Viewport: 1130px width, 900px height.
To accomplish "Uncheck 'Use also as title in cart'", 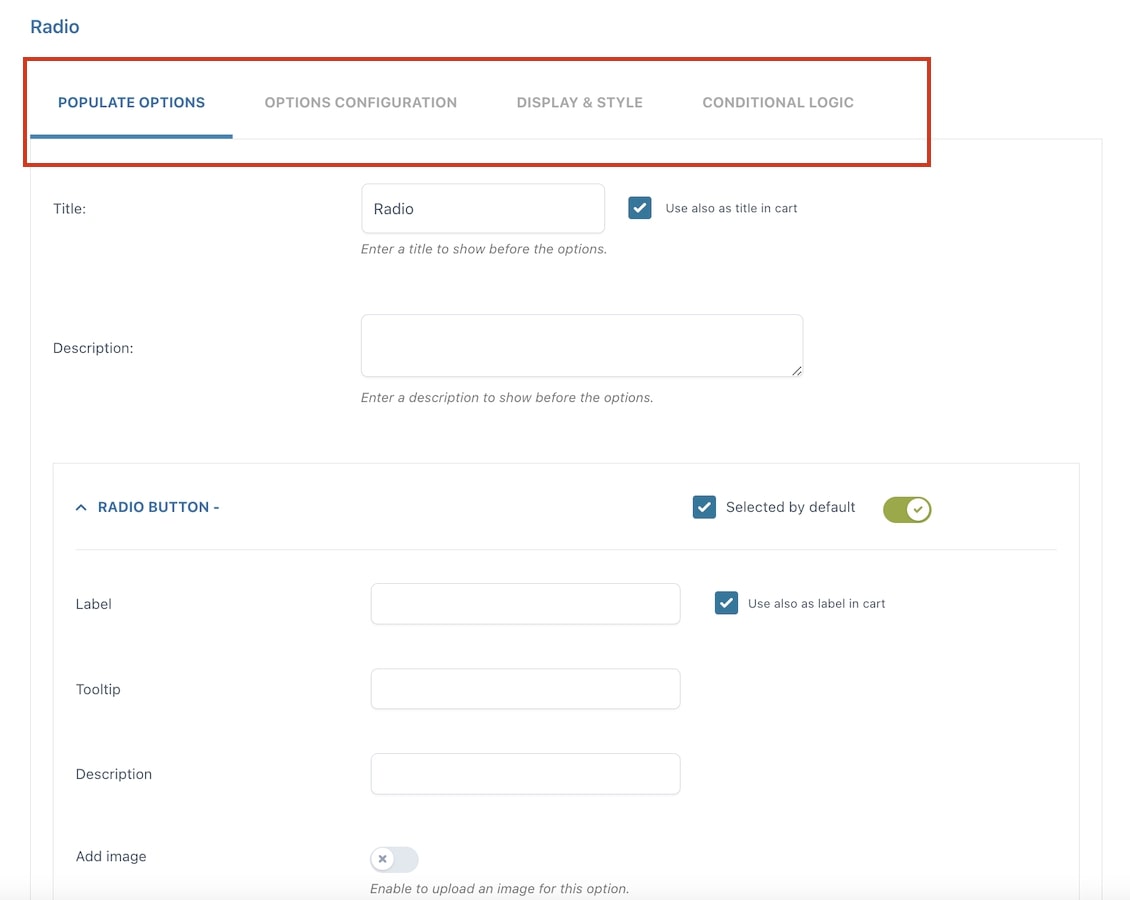I will [x=640, y=208].
